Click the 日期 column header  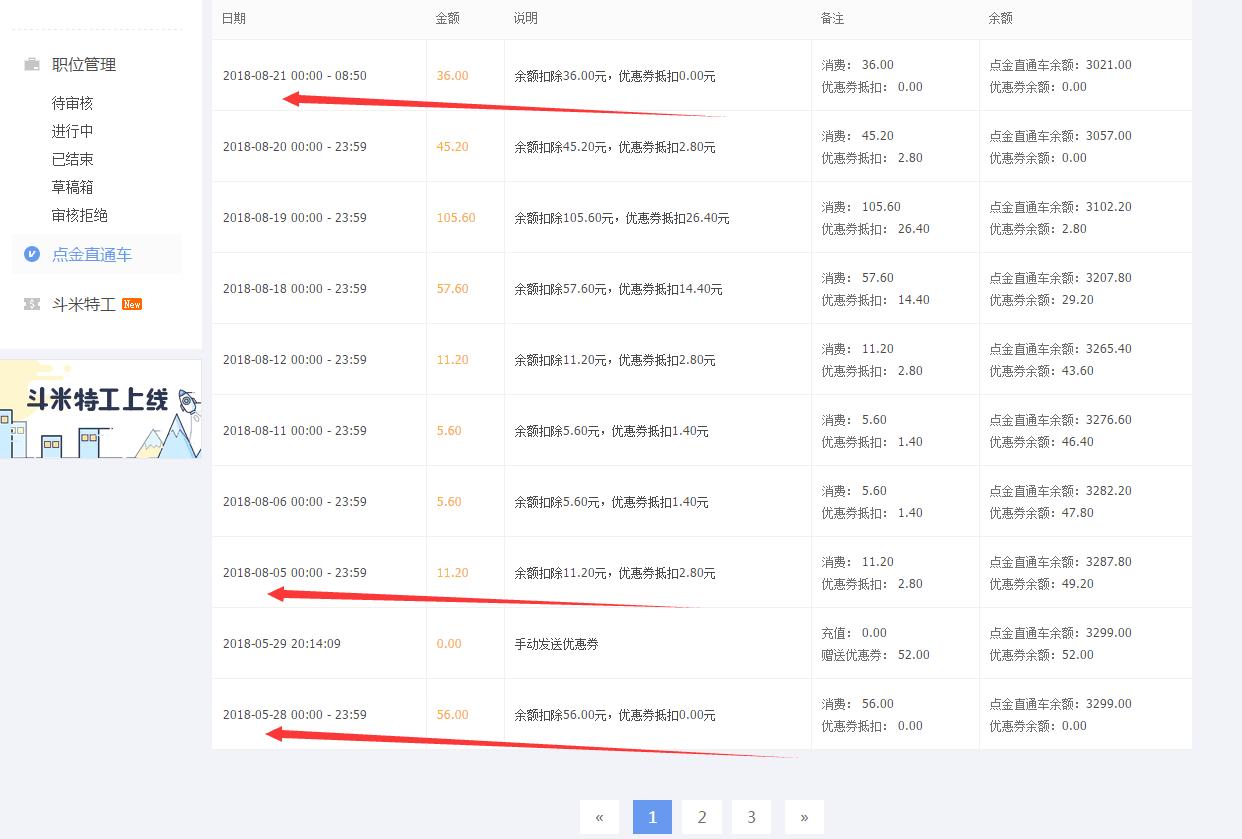[x=234, y=18]
